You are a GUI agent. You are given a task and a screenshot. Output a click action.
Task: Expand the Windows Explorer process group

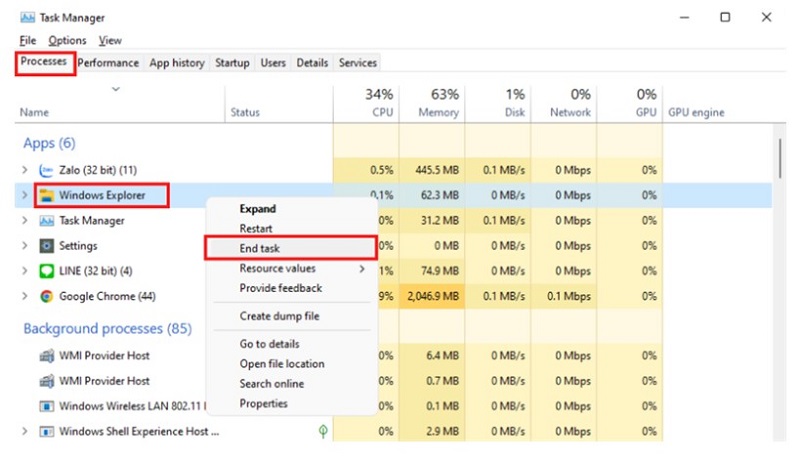tap(24, 195)
